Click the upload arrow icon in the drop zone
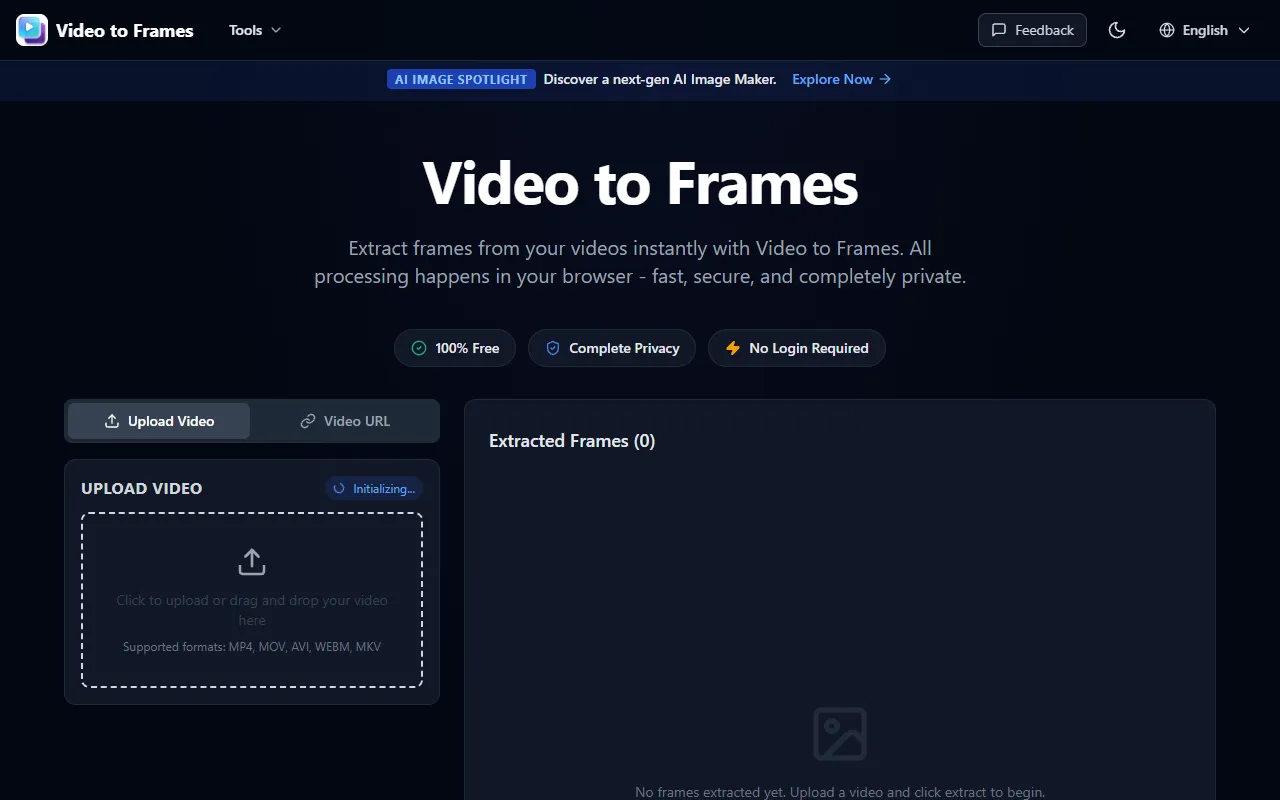Viewport: 1280px width, 800px height. click(x=252, y=562)
